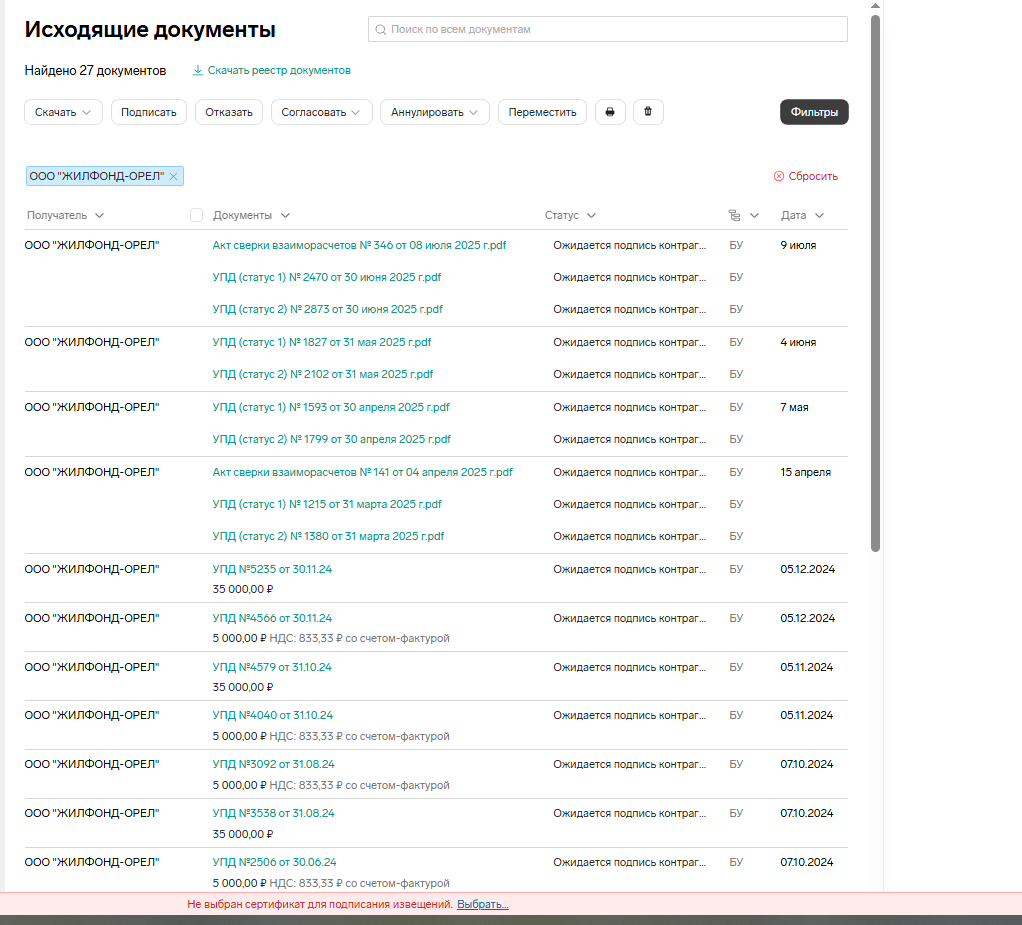Click status of Акт сверки № 346 row

coord(629,246)
